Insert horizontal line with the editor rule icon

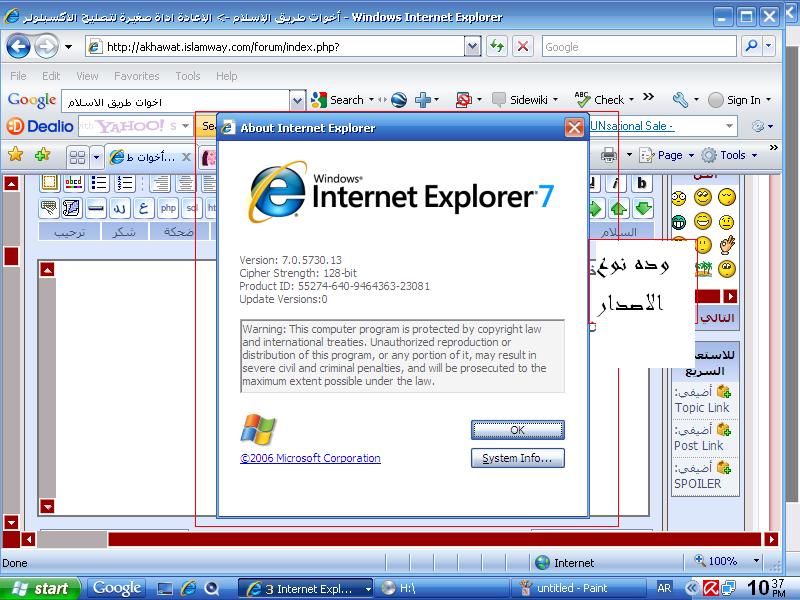[x=95, y=208]
